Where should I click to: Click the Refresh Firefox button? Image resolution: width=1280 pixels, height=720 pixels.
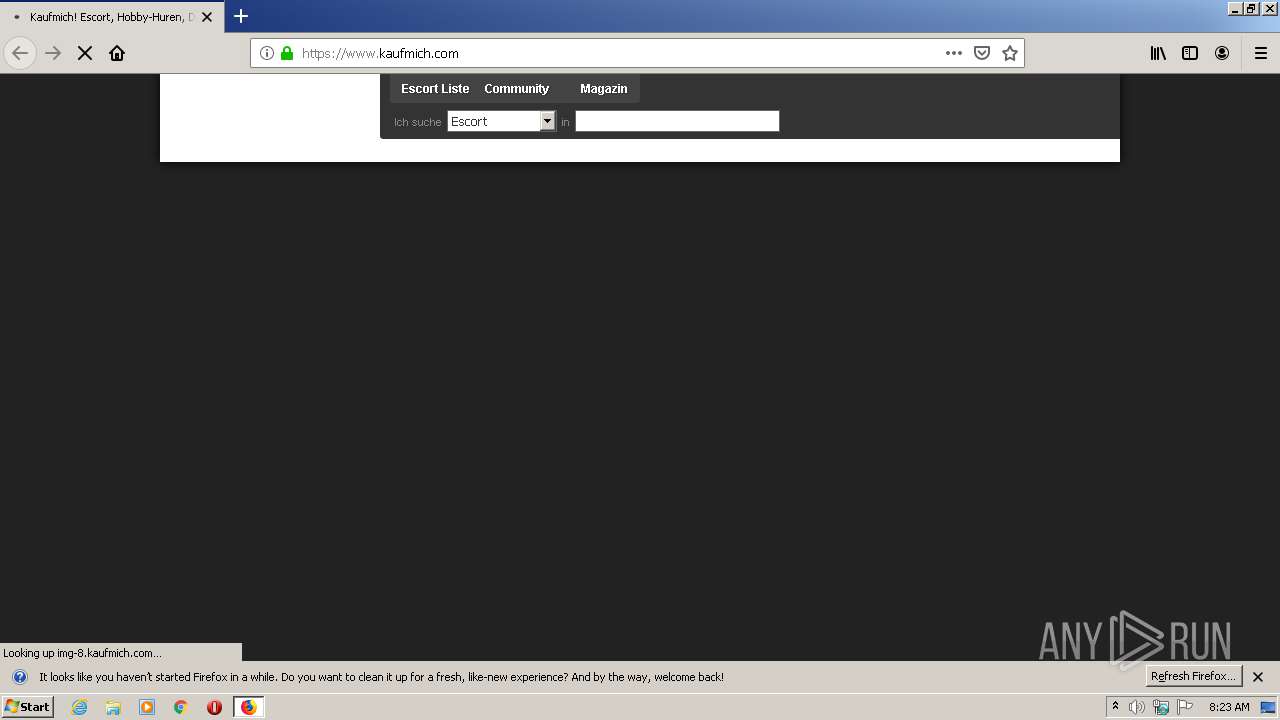coord(1193,676)
